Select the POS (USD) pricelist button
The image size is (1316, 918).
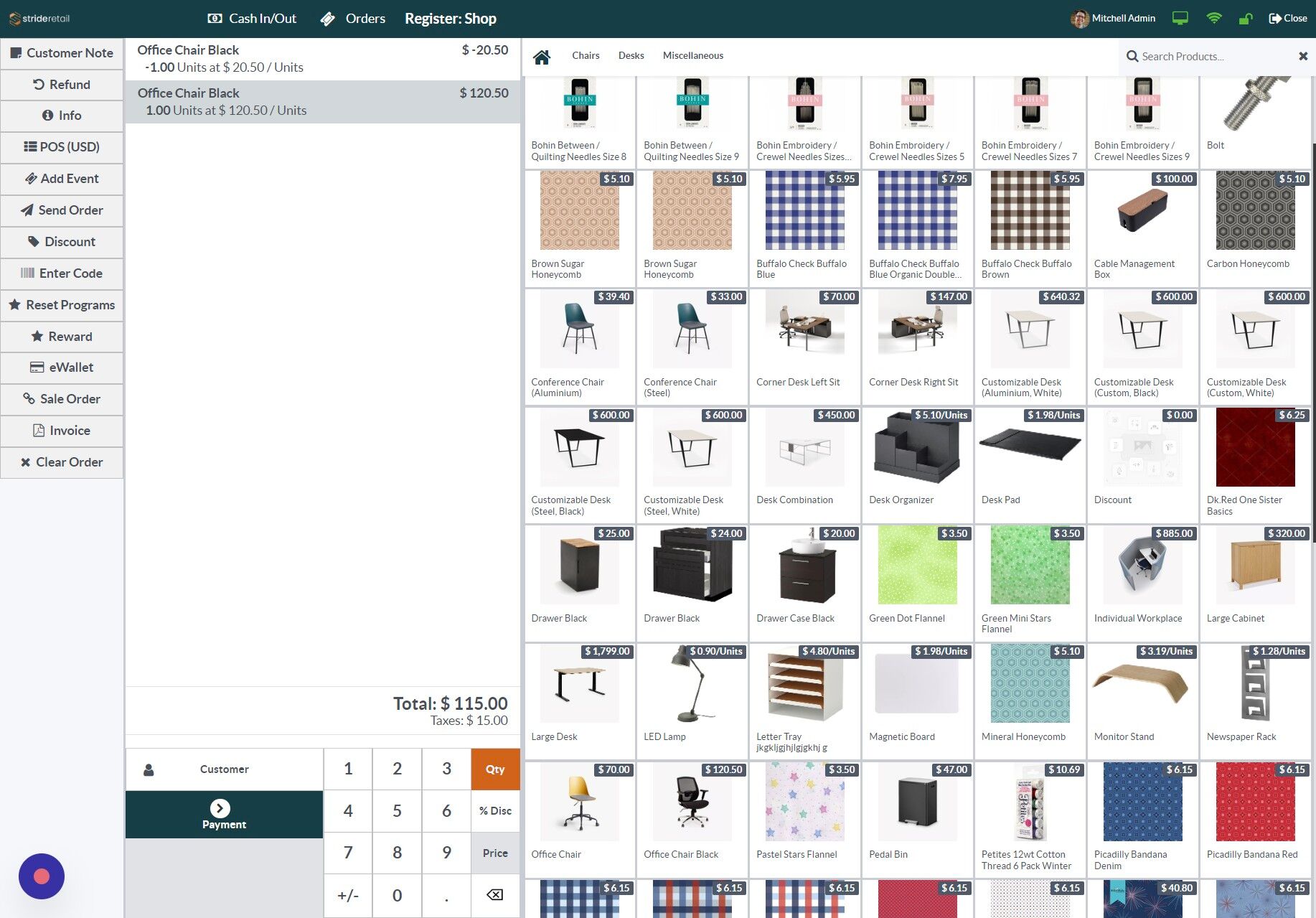tap(62, 147)
